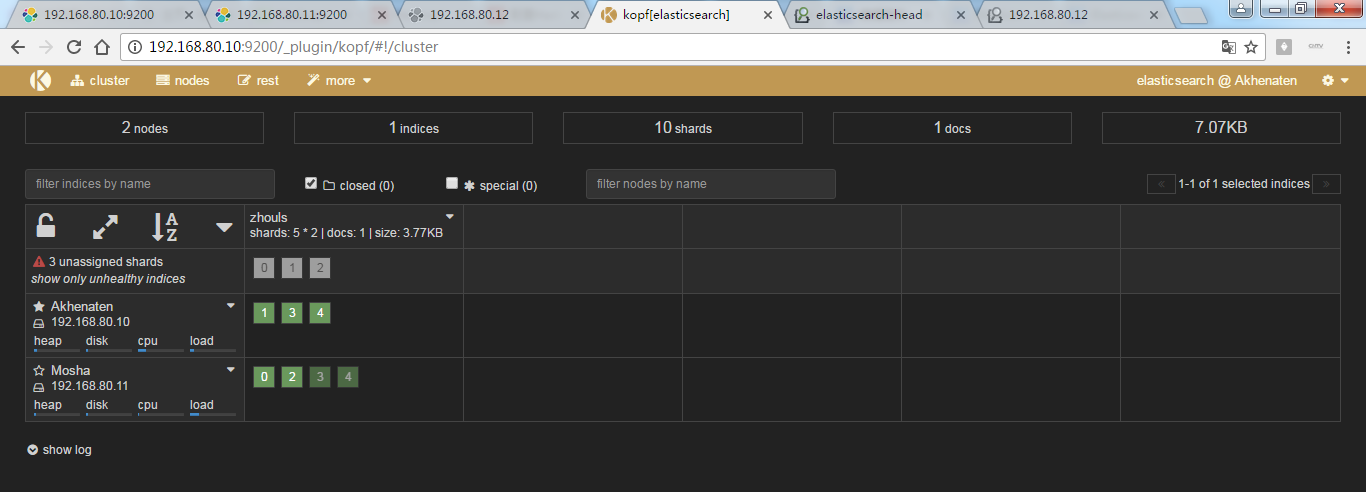Check the special (0) checkbox
Screen dimensions: 1366x492
452,183
